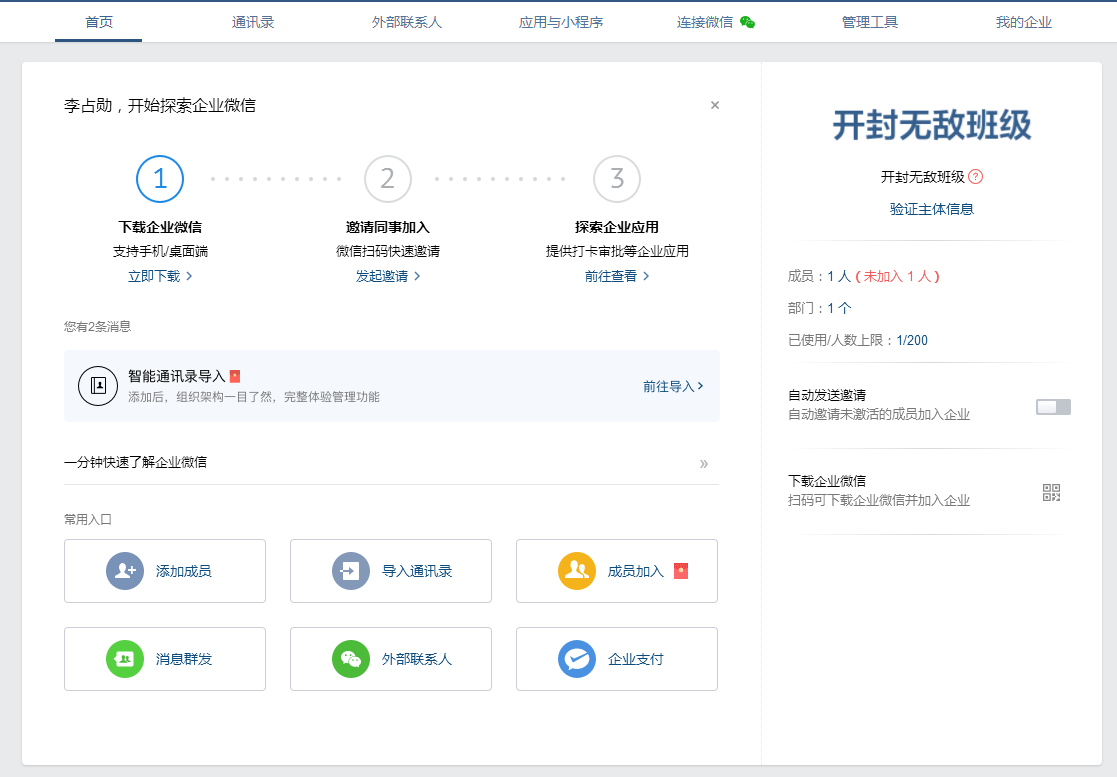Click the 智能通讯录导入 contact book icon
The height and width of the screenshot is (777, 1117).
(x=98, y=386)
